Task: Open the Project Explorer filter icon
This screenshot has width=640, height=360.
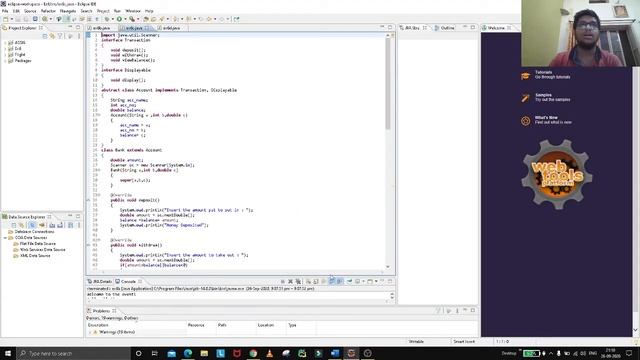Action: pos(60,36)
